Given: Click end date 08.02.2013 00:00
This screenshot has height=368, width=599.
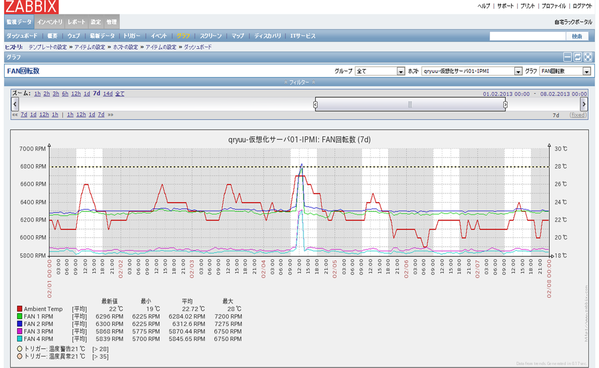Looking at the screenshot, I should [563, 94].
